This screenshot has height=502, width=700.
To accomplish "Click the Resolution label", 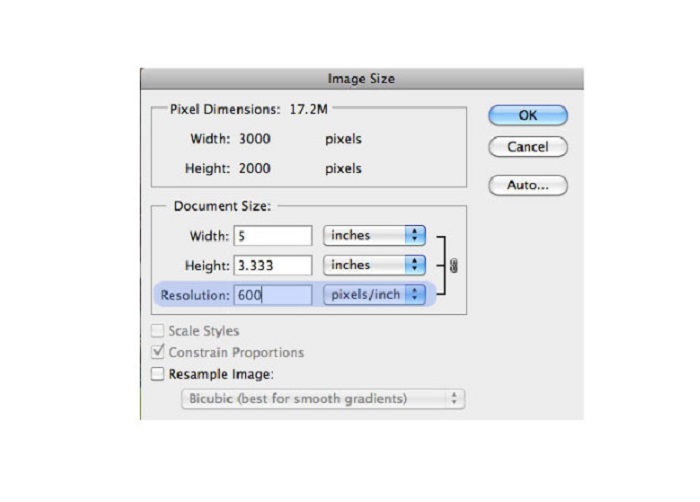I will (x=195, y=295).
